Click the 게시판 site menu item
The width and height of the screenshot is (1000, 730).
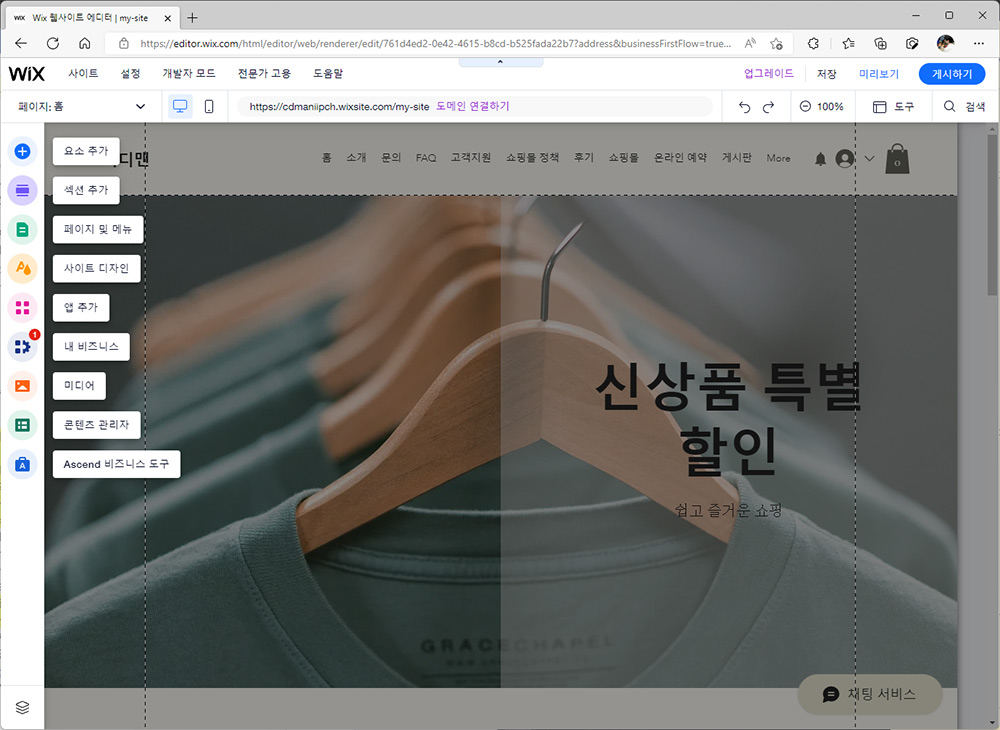(x=737, y=157)
